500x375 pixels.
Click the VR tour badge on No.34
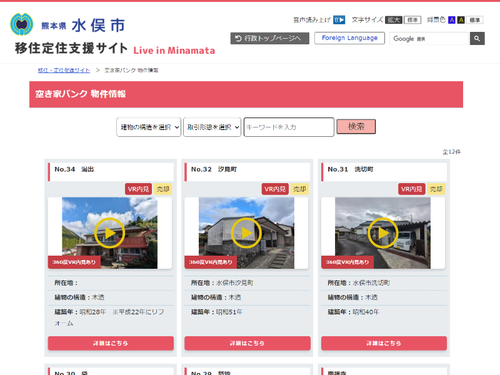[138, 189]
